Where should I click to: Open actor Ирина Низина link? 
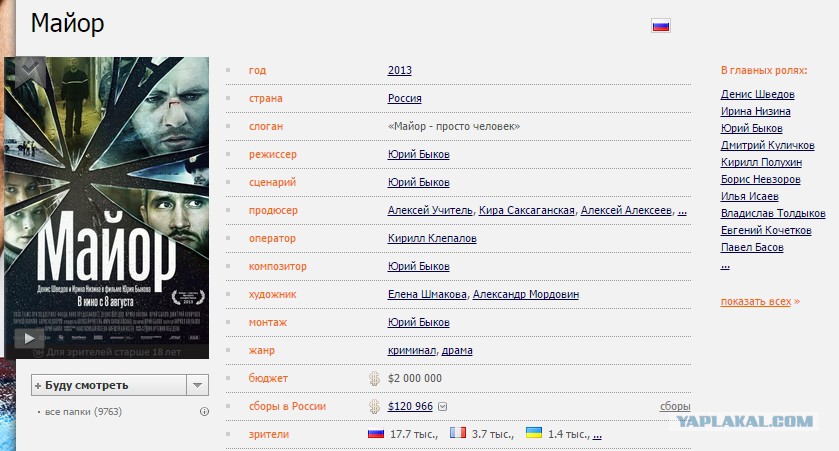[755, 111]
